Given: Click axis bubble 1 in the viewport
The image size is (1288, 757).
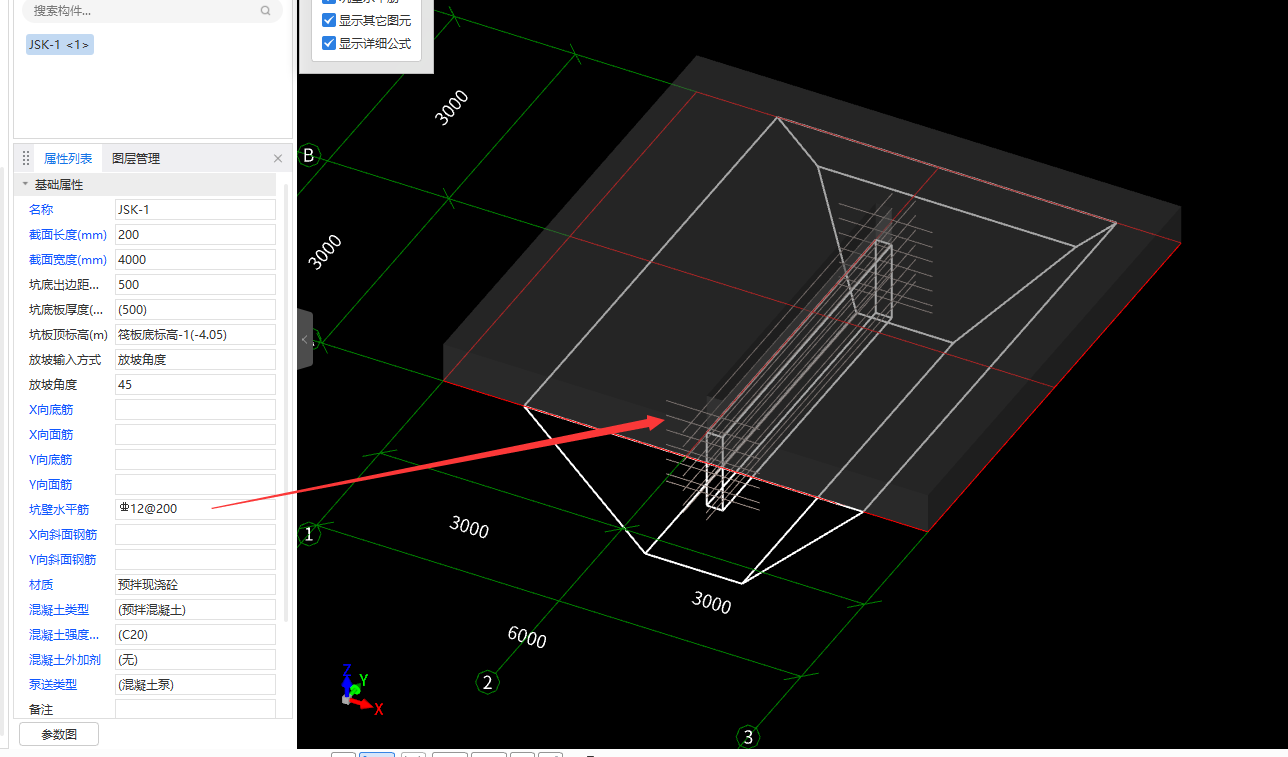Looking at the screenshot, I should coord(309,534).
